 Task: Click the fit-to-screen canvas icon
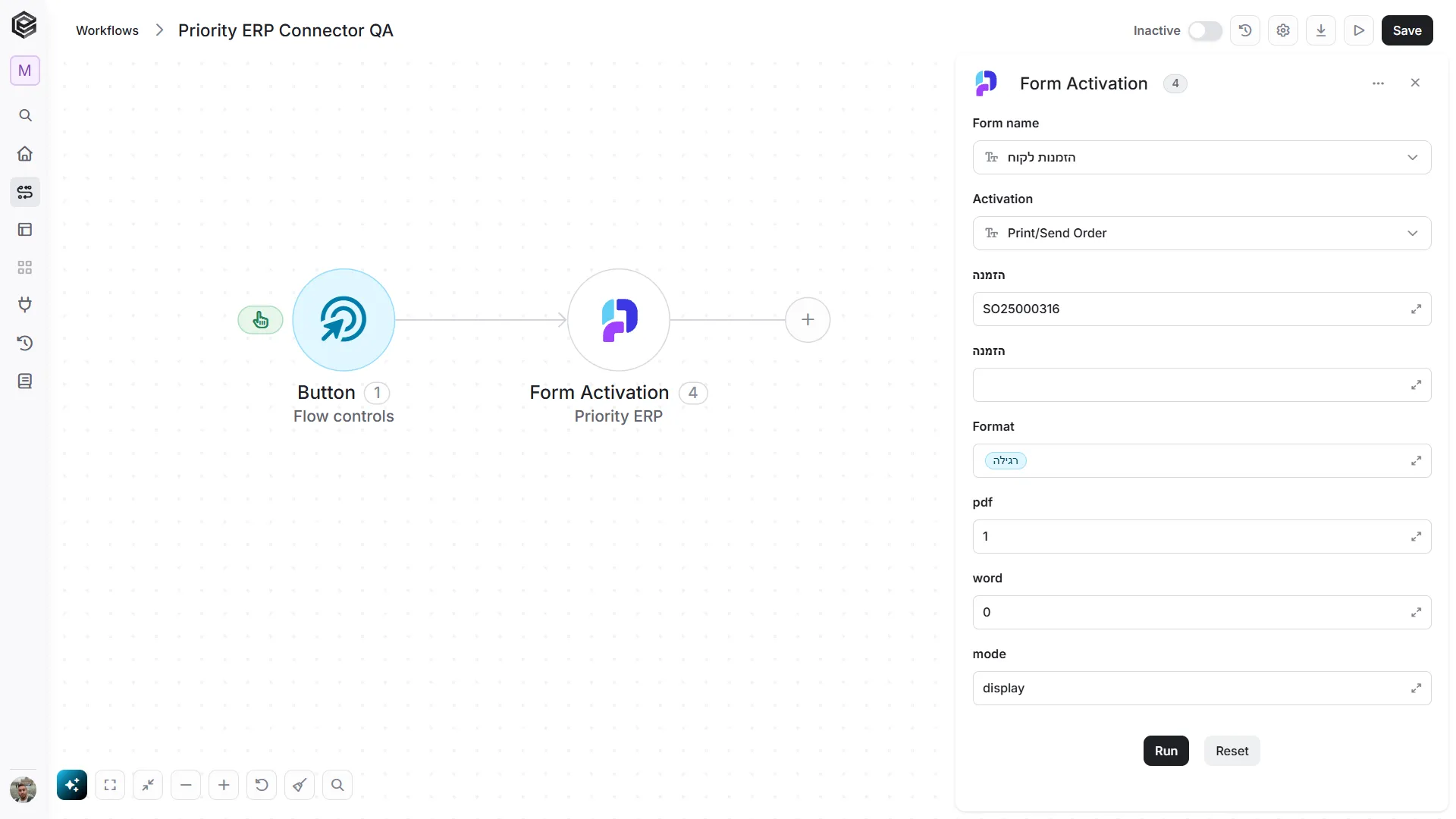(110, 785)
